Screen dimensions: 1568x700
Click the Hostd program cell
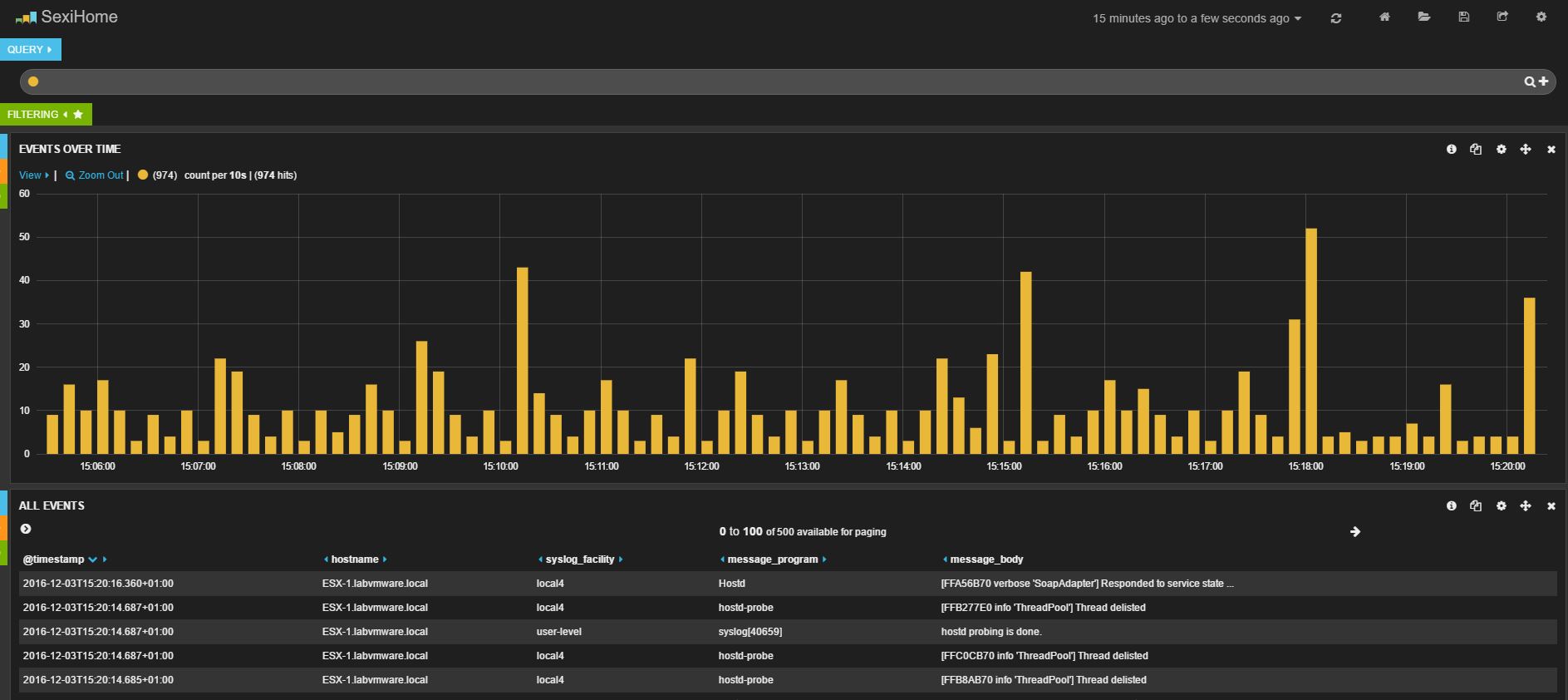point(732,584)
